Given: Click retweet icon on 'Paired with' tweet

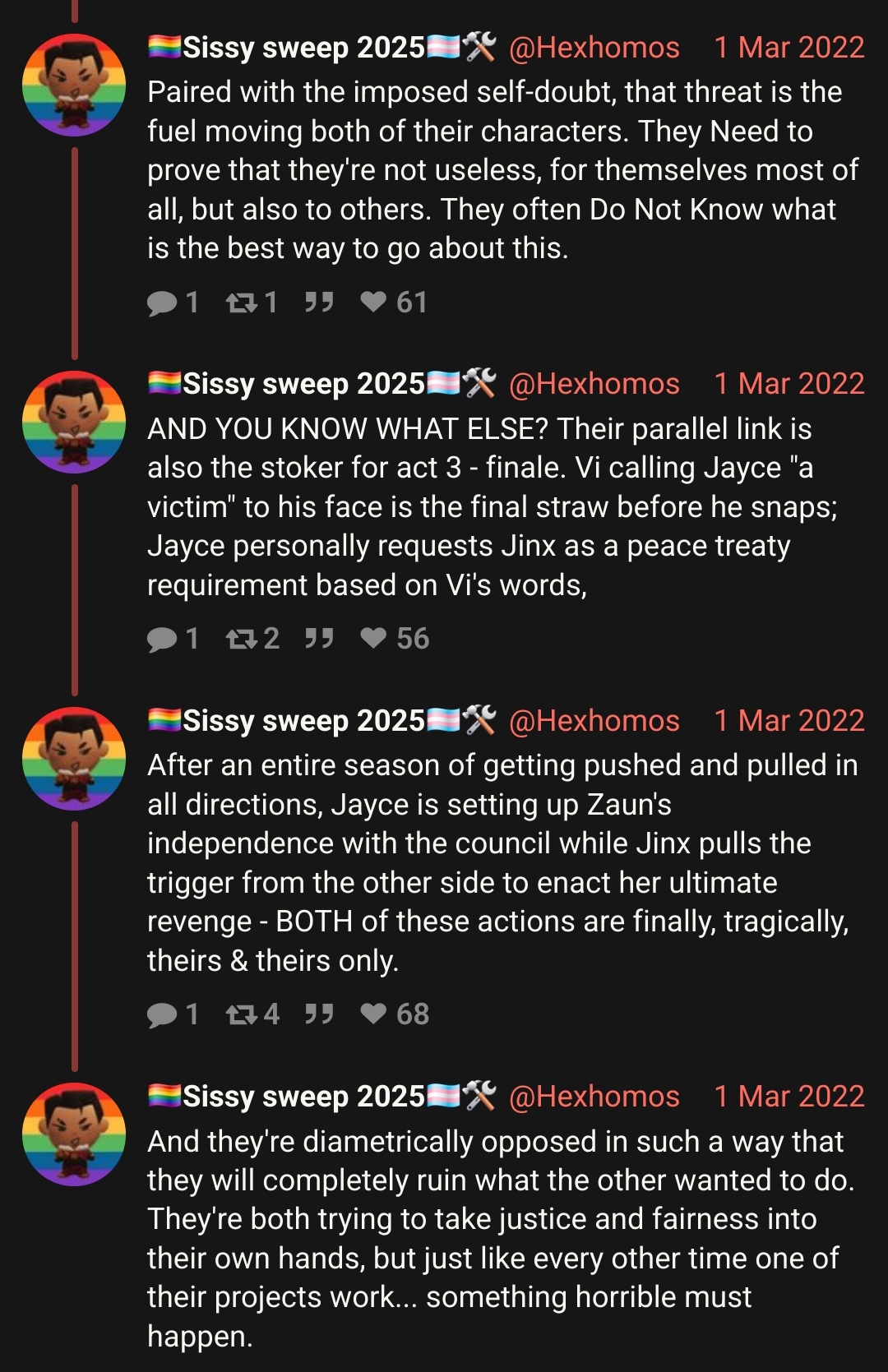Looking at the screenshot, I should [x=241, y=303].
